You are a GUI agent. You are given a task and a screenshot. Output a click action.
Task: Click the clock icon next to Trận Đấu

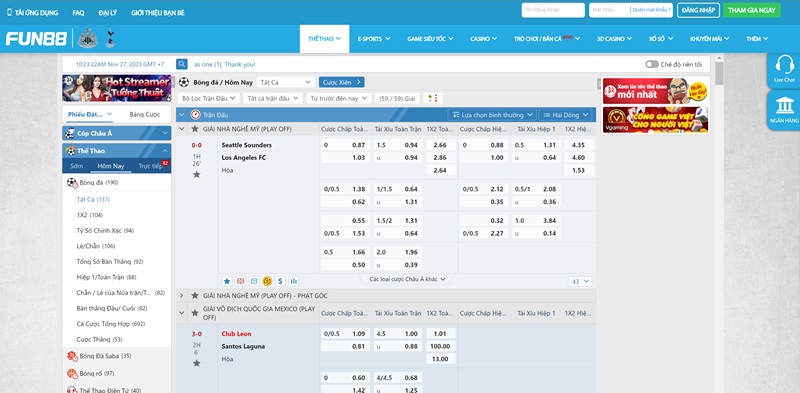[195, 115]
